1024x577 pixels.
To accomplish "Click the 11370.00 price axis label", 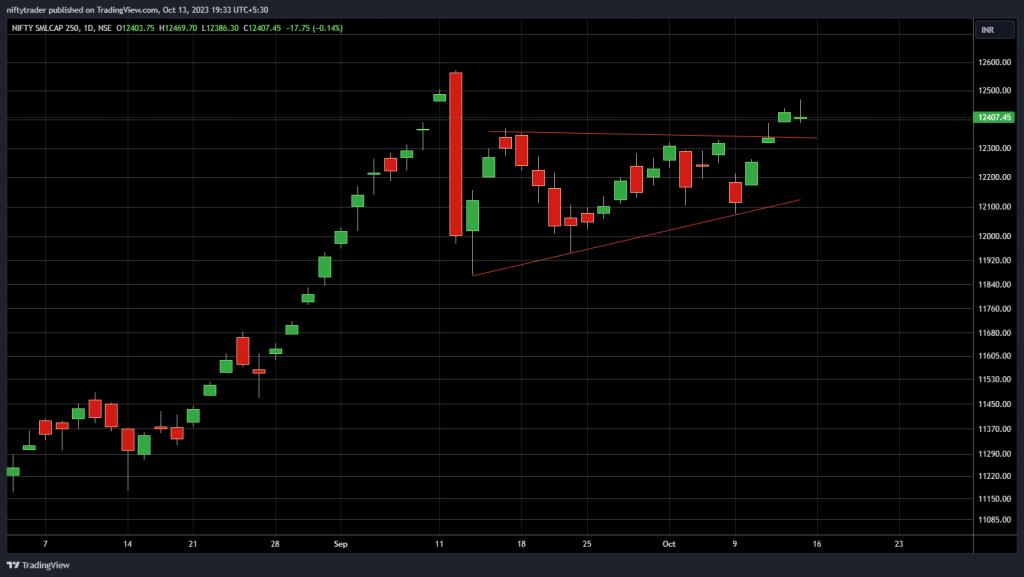I will coord(994,429).
